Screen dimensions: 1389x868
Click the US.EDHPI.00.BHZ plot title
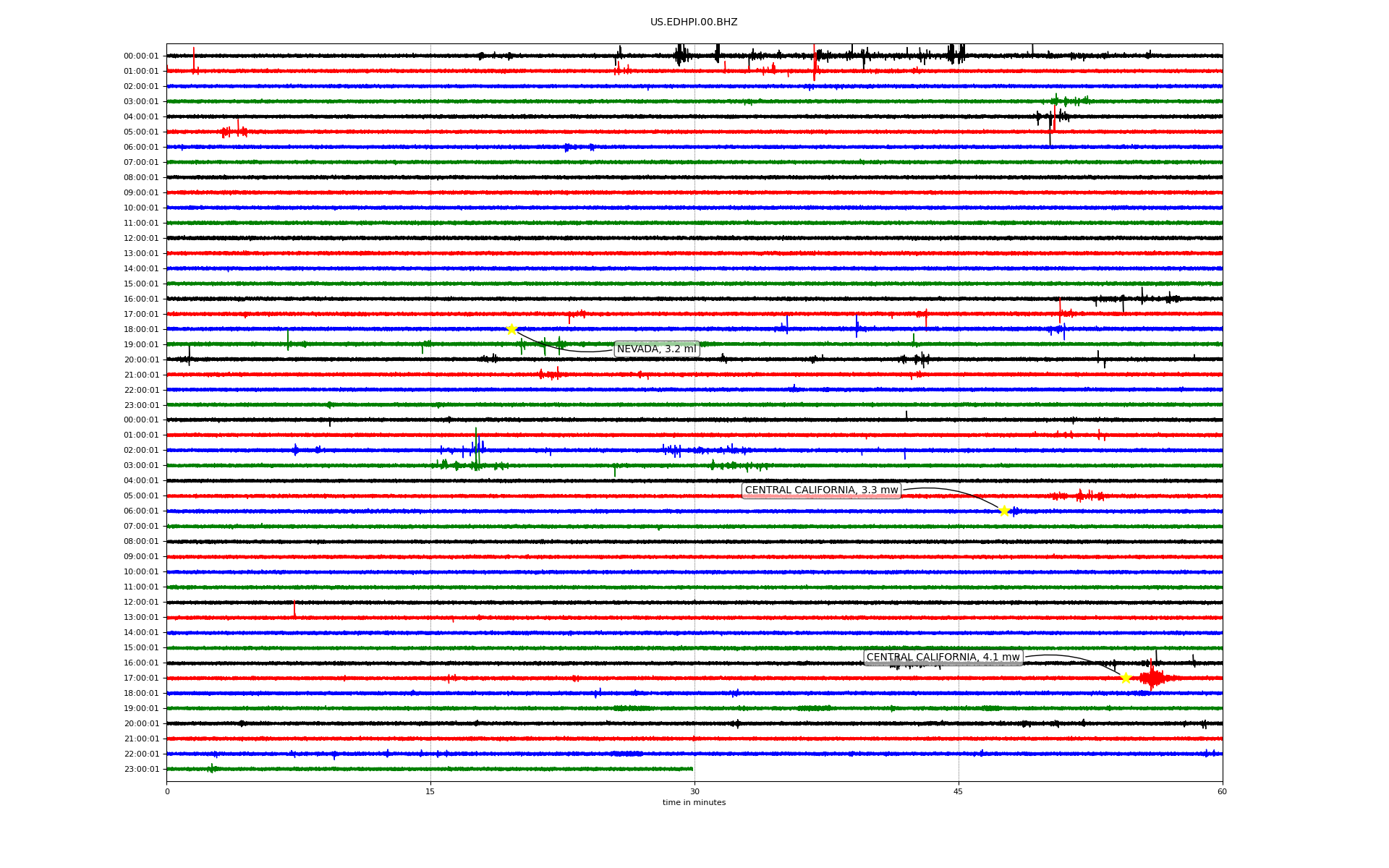click(694, 22)
